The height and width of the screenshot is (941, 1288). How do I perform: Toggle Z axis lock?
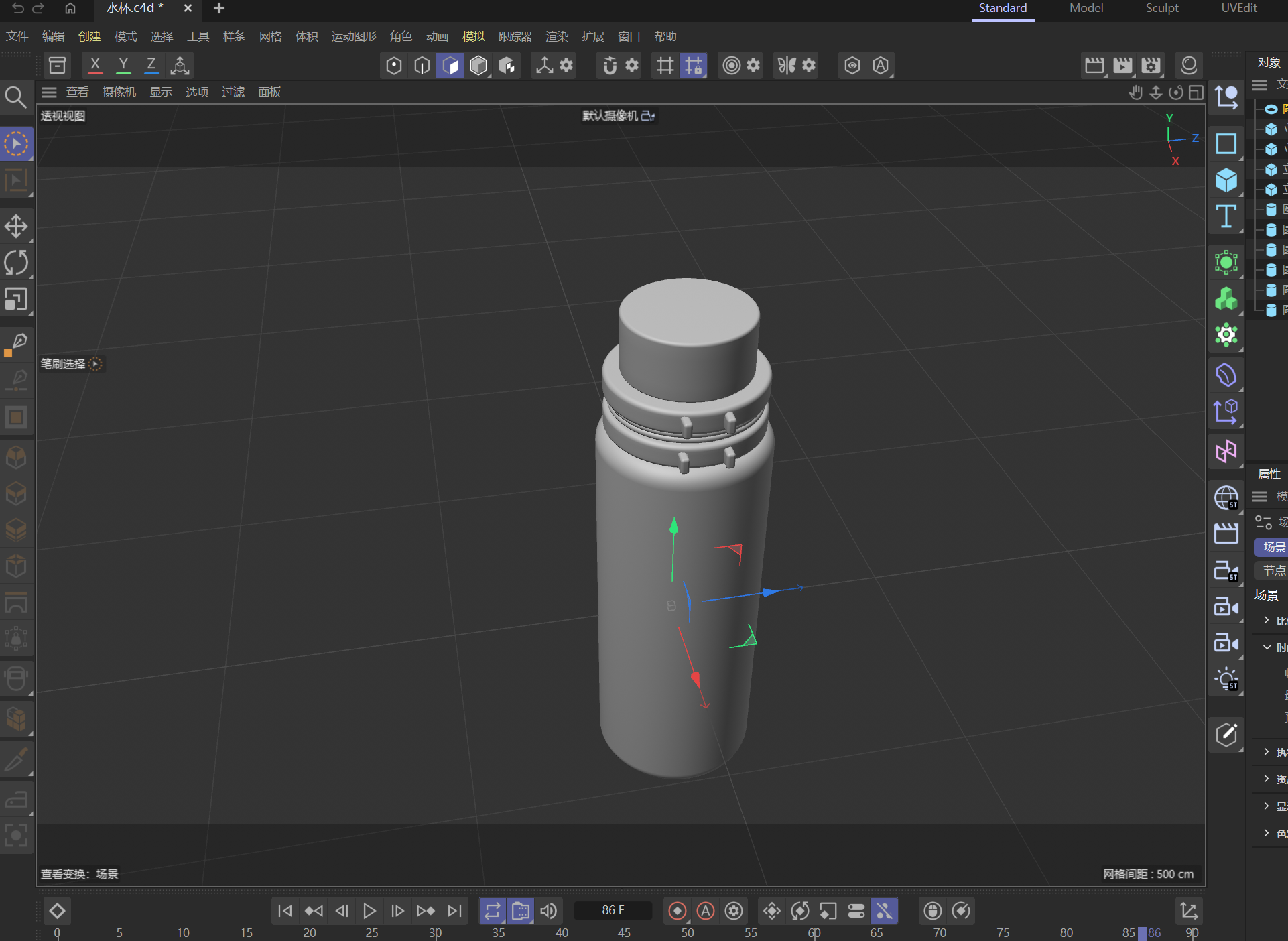pos(151,65)
